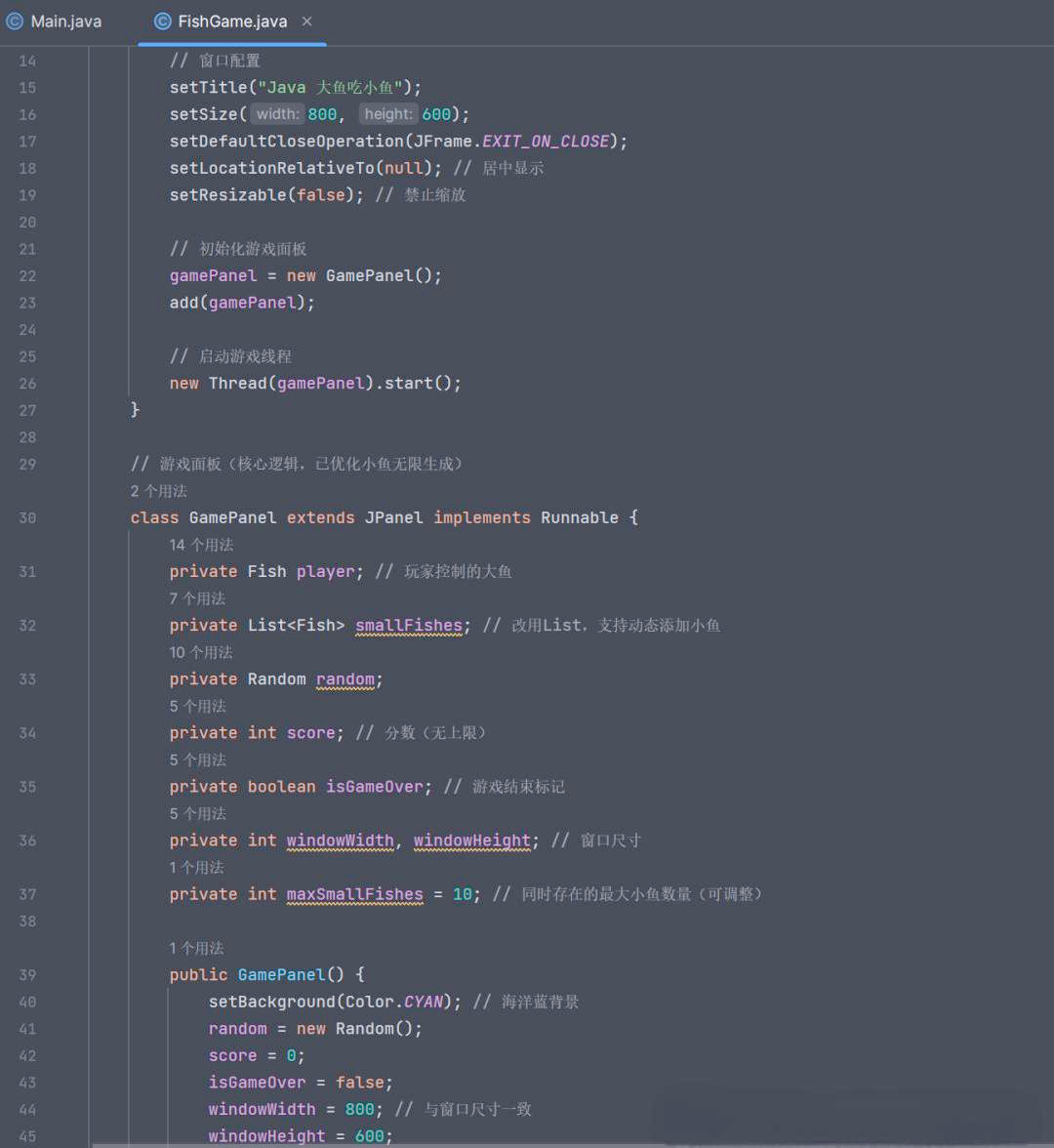This screenshot has width=1054, height=1148.
Task: Click the "height:" parameter hint in setSize
Action: point(388,114)
